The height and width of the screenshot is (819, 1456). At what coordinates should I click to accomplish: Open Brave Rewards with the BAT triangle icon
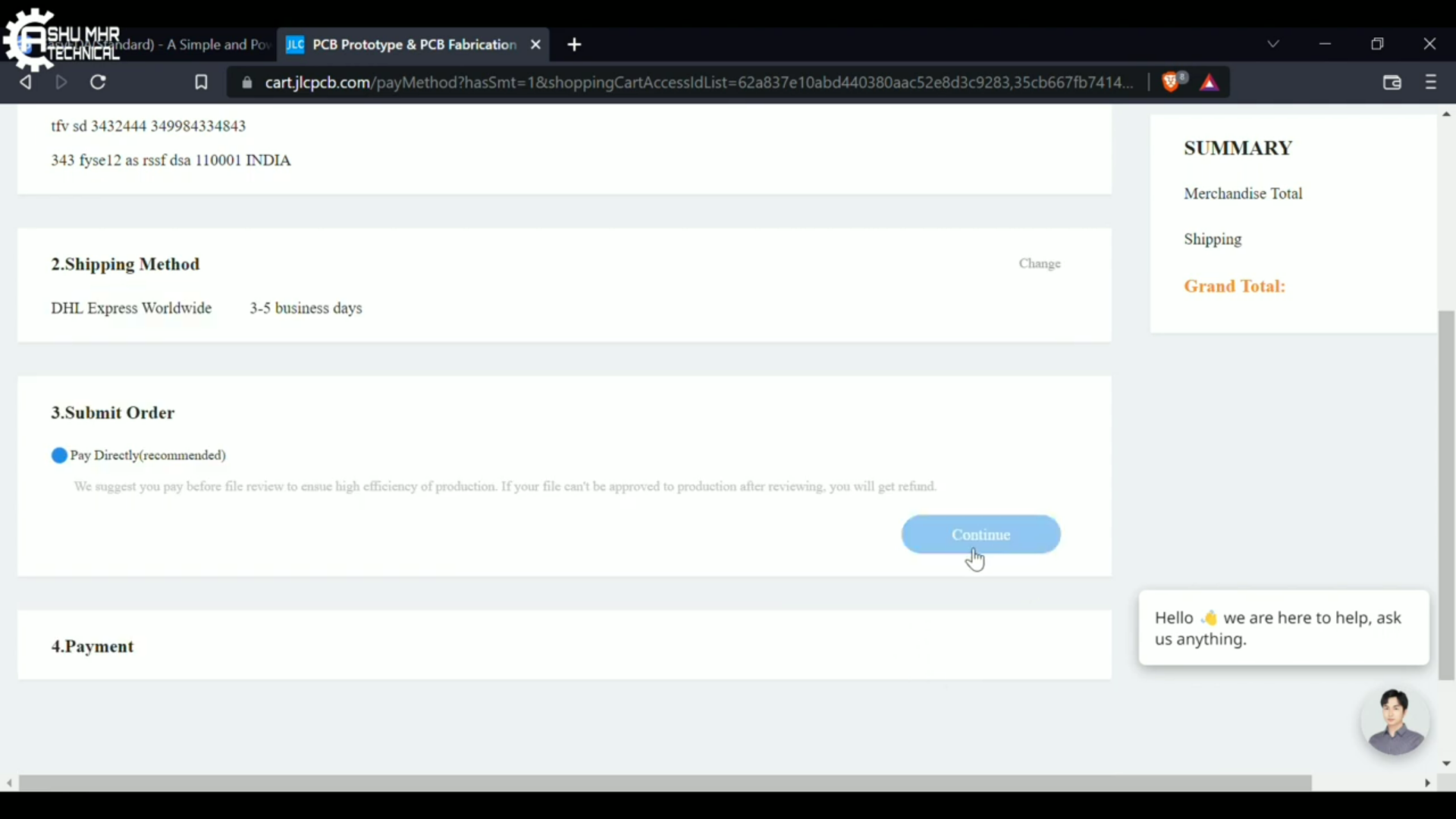coord(1210,82)
